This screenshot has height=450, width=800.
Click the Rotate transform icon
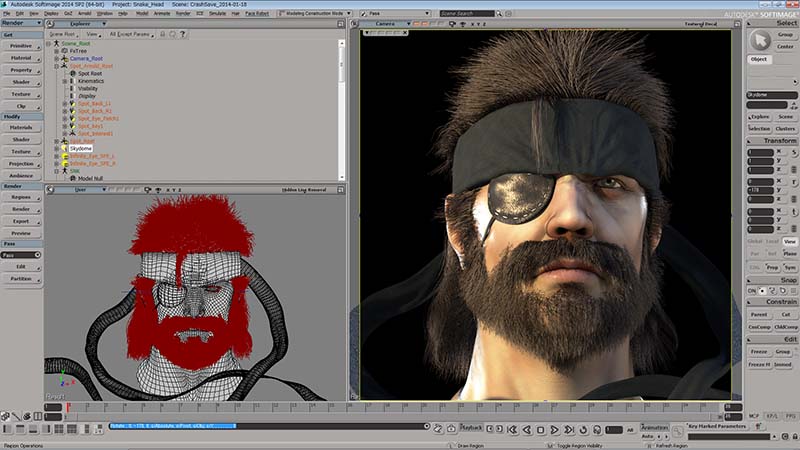794,182
